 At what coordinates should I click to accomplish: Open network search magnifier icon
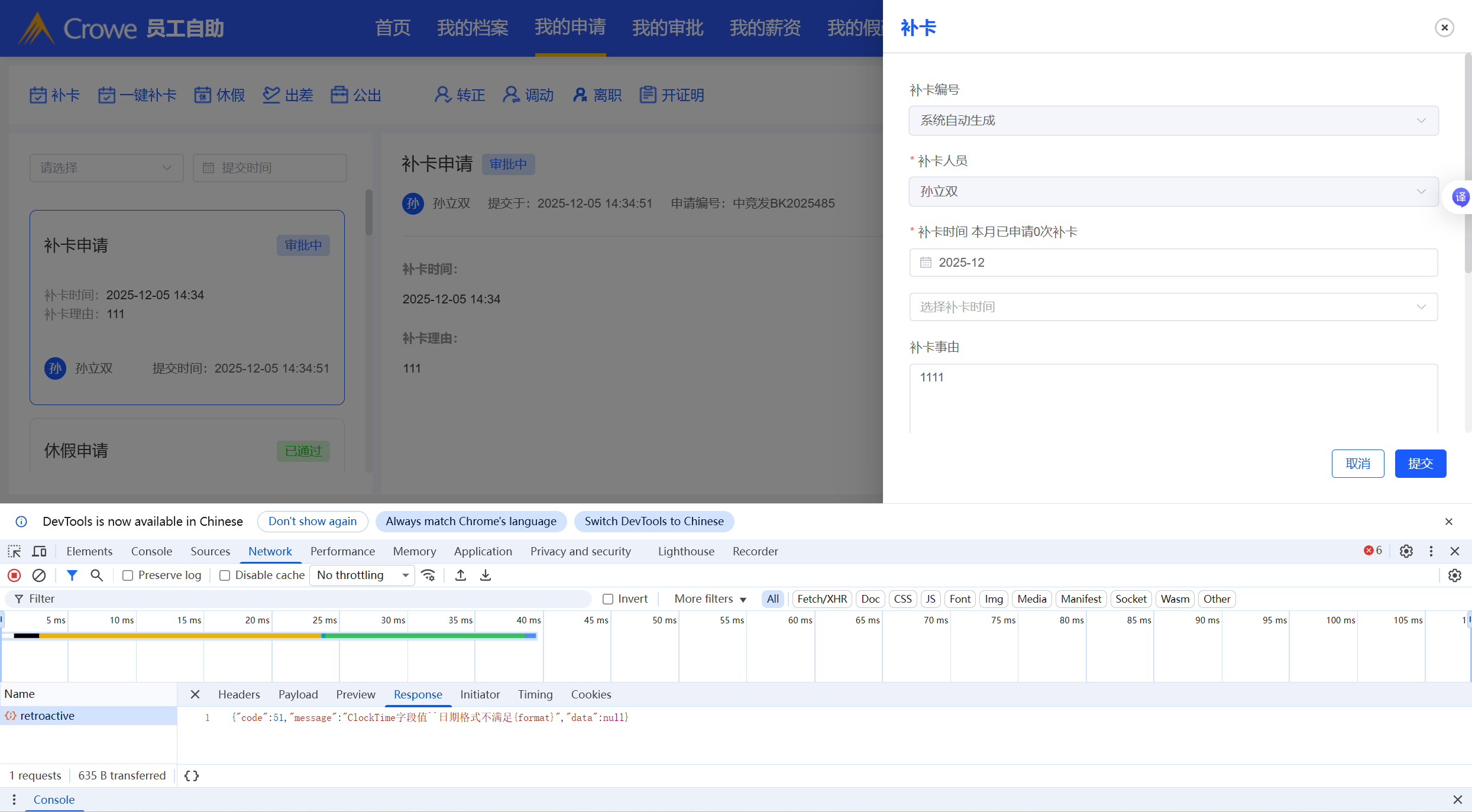click(96, 575)
